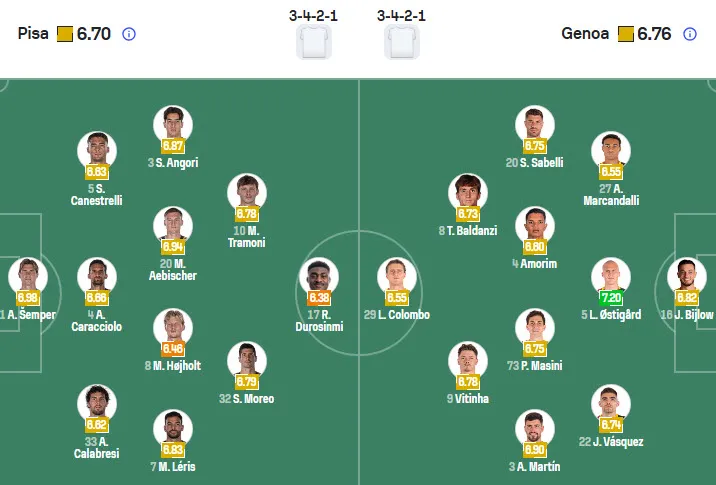This screenshot has width=716, height=485.
Task: Click M. Højholt's 6.46 rating badge
Action: (x=173, y=349)
